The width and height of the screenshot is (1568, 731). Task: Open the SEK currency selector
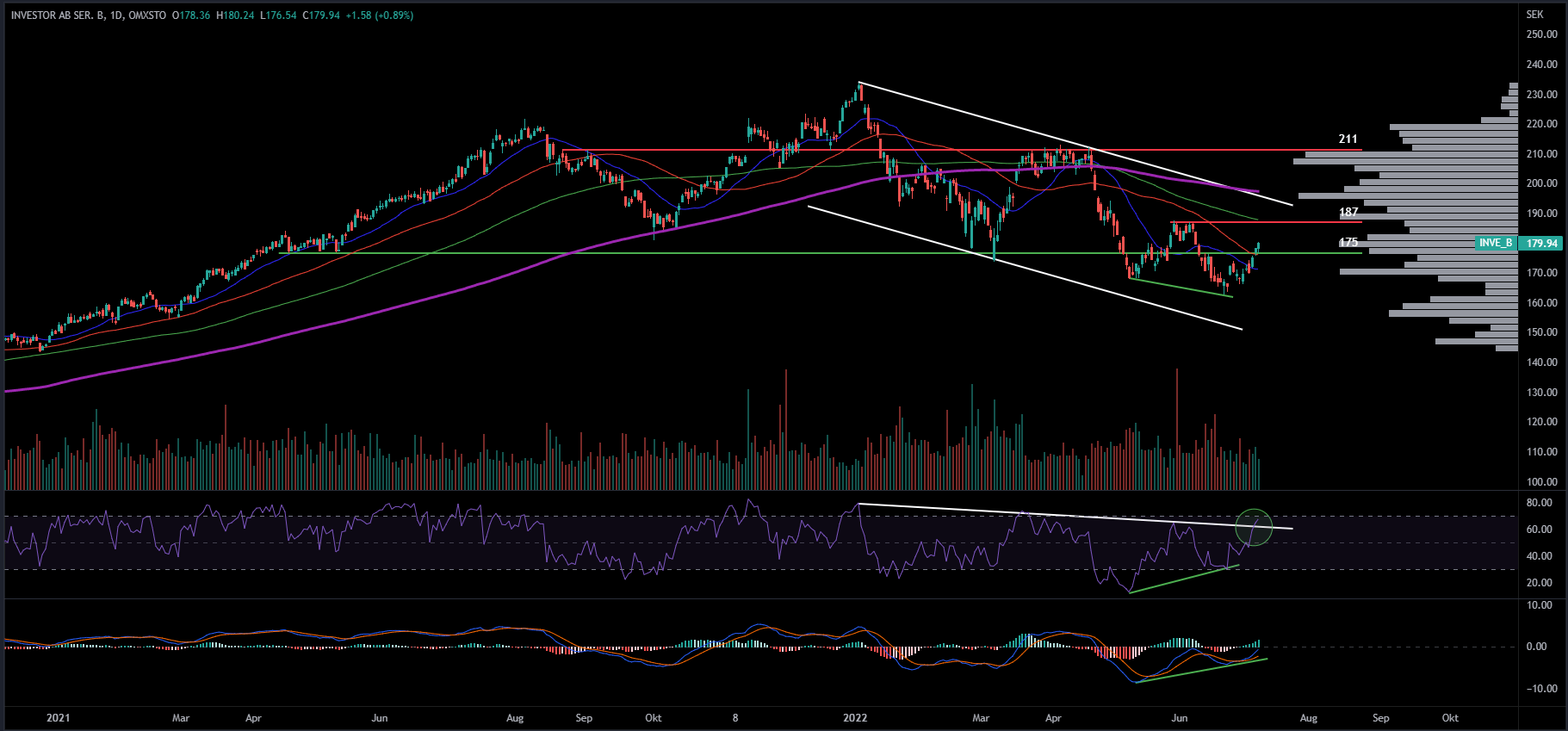pos(1534,15)
